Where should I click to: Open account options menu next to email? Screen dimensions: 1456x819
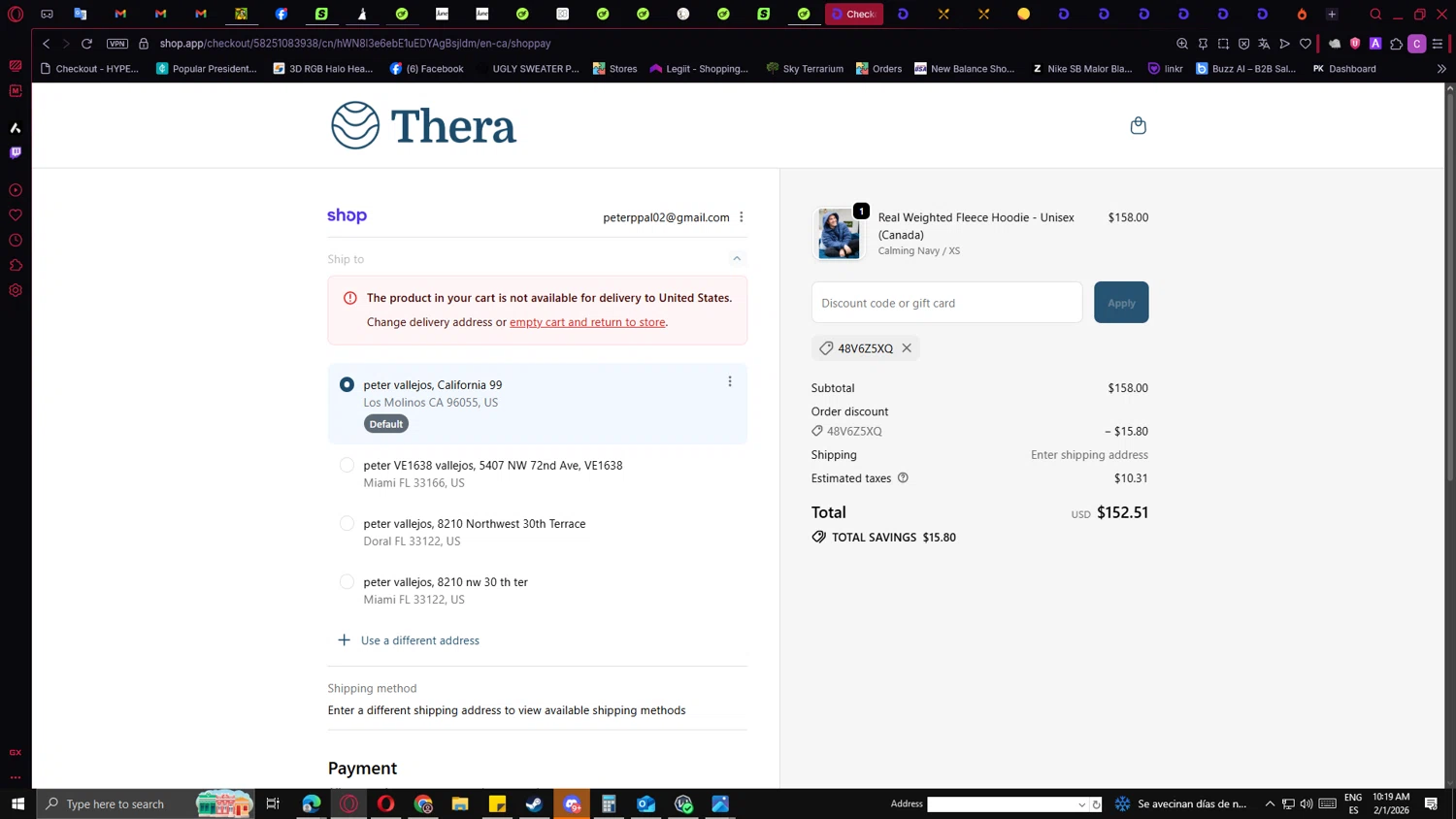[742, 217]
